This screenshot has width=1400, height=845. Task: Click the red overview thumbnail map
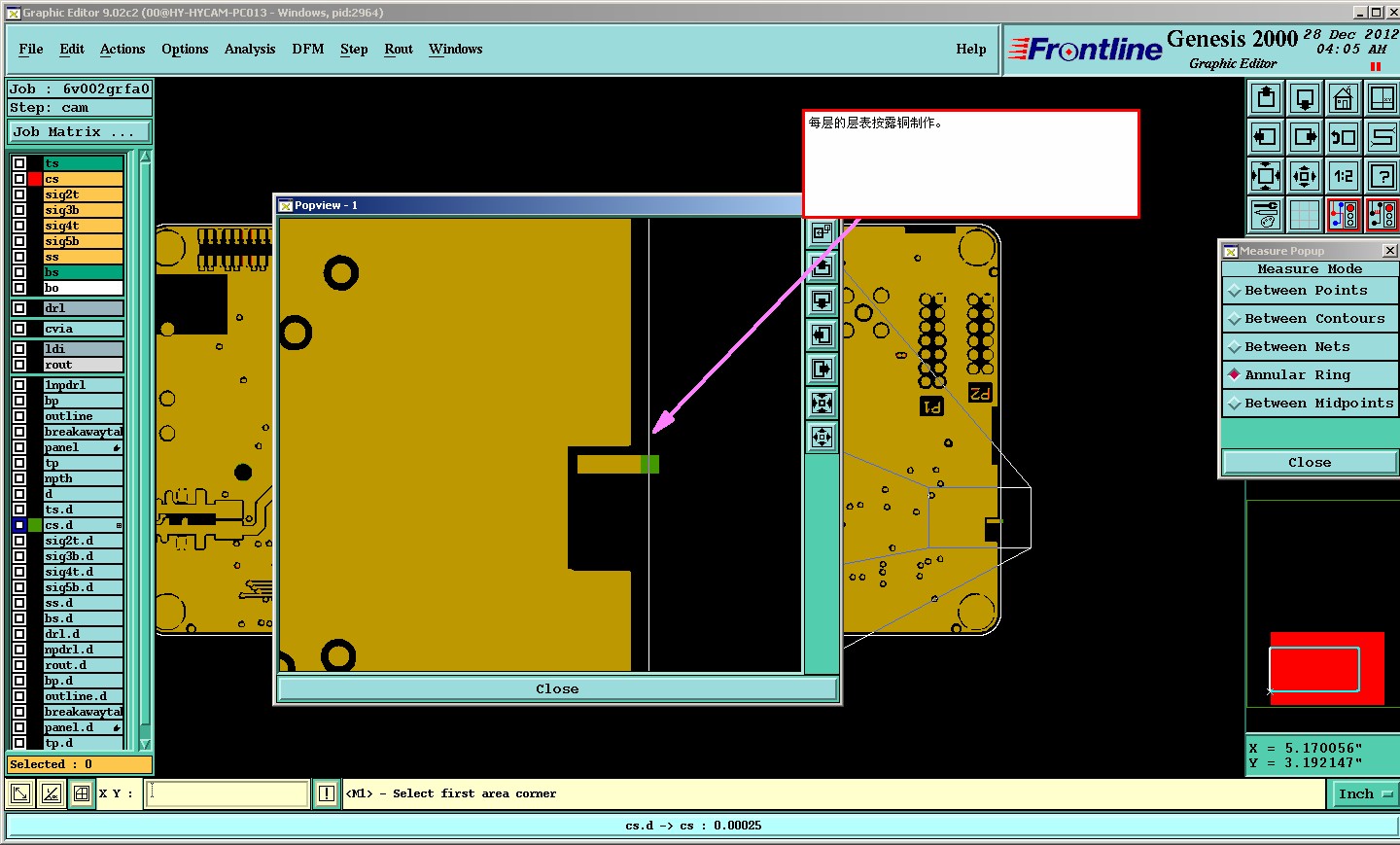point(1326,669)
